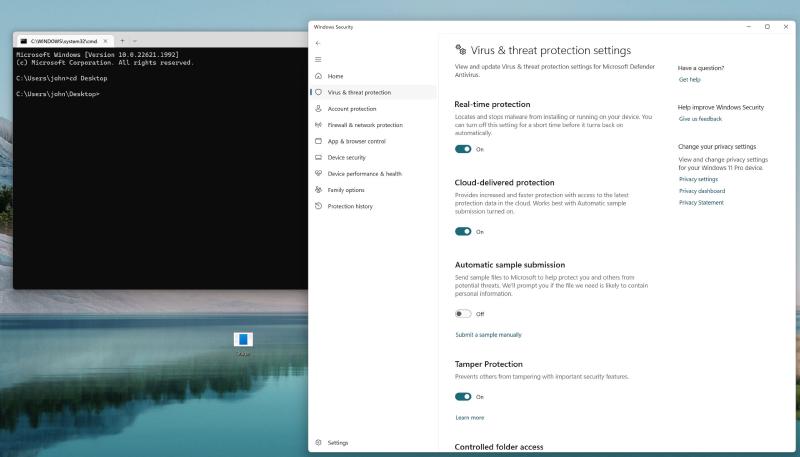Click the Family options icon

(318, 190)
